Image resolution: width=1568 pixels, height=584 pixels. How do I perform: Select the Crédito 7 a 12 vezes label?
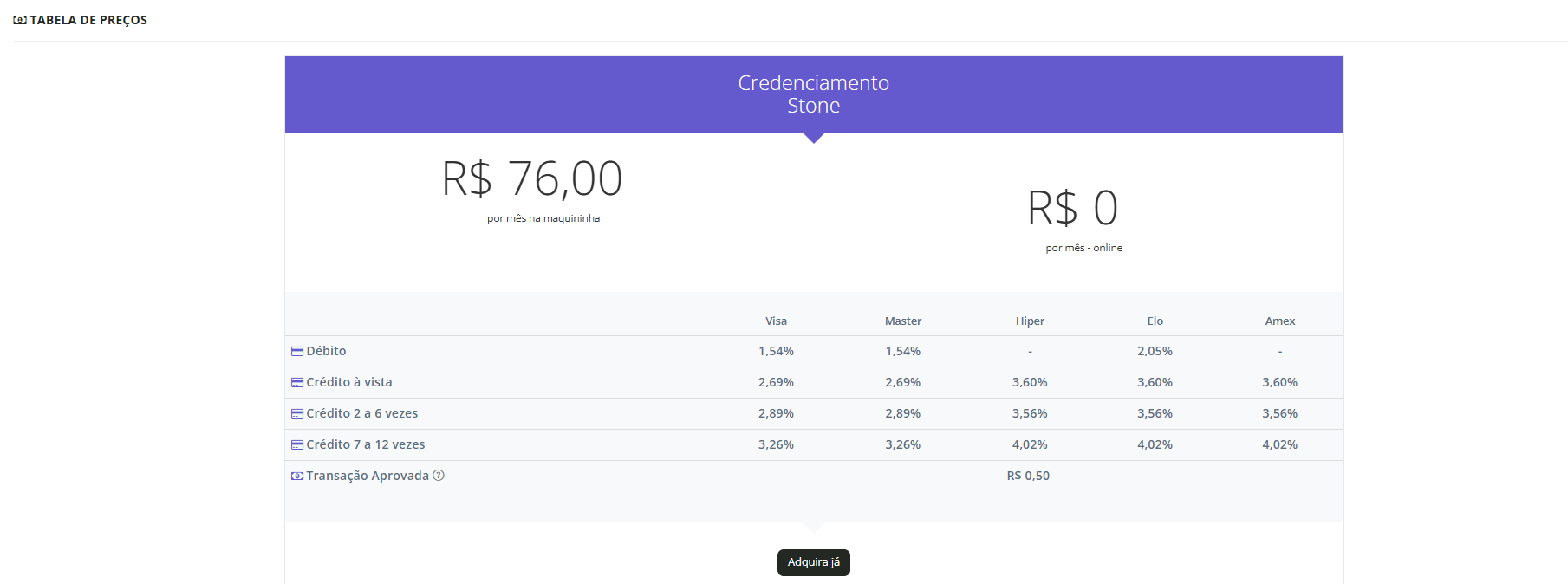[366, 444]
